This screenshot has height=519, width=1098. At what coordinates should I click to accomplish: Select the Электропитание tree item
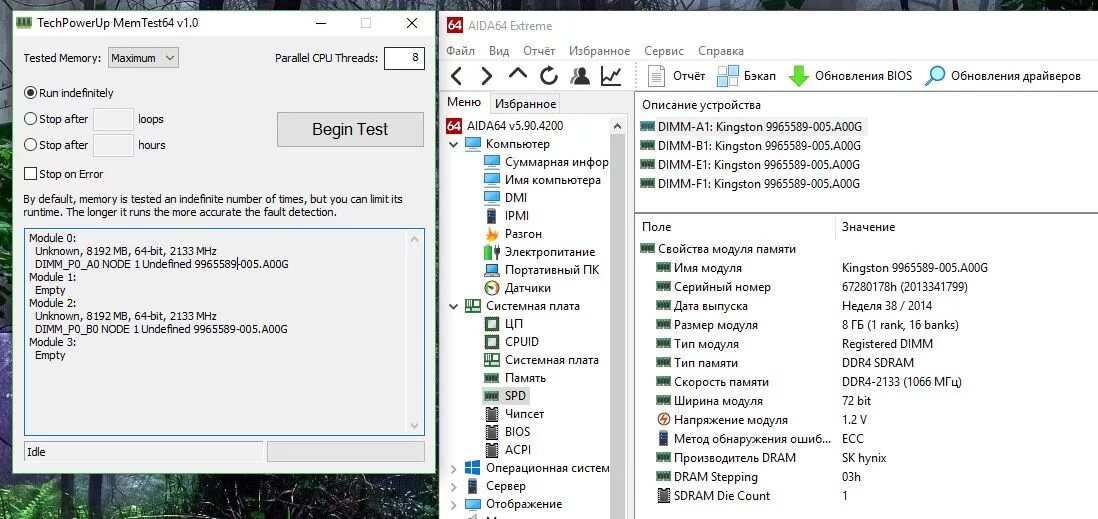coord(540,252)
